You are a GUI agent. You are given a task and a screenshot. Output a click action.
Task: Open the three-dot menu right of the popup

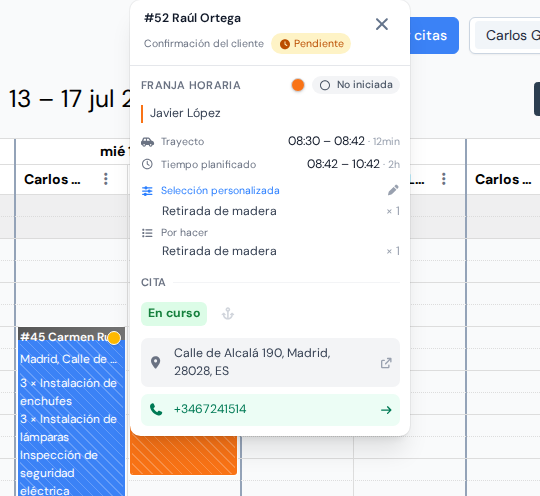(444, 179)
